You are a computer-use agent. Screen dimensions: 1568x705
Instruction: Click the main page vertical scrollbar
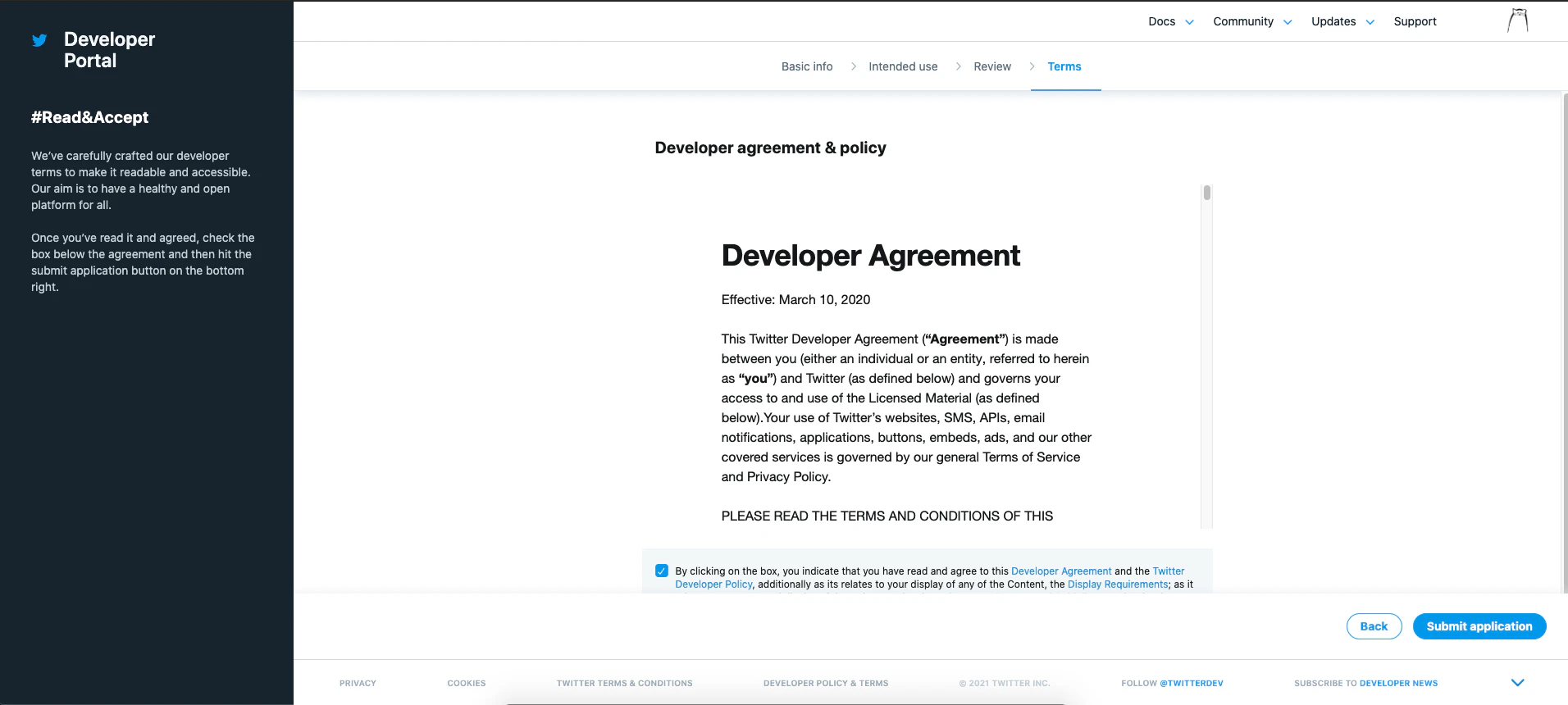1565,342
